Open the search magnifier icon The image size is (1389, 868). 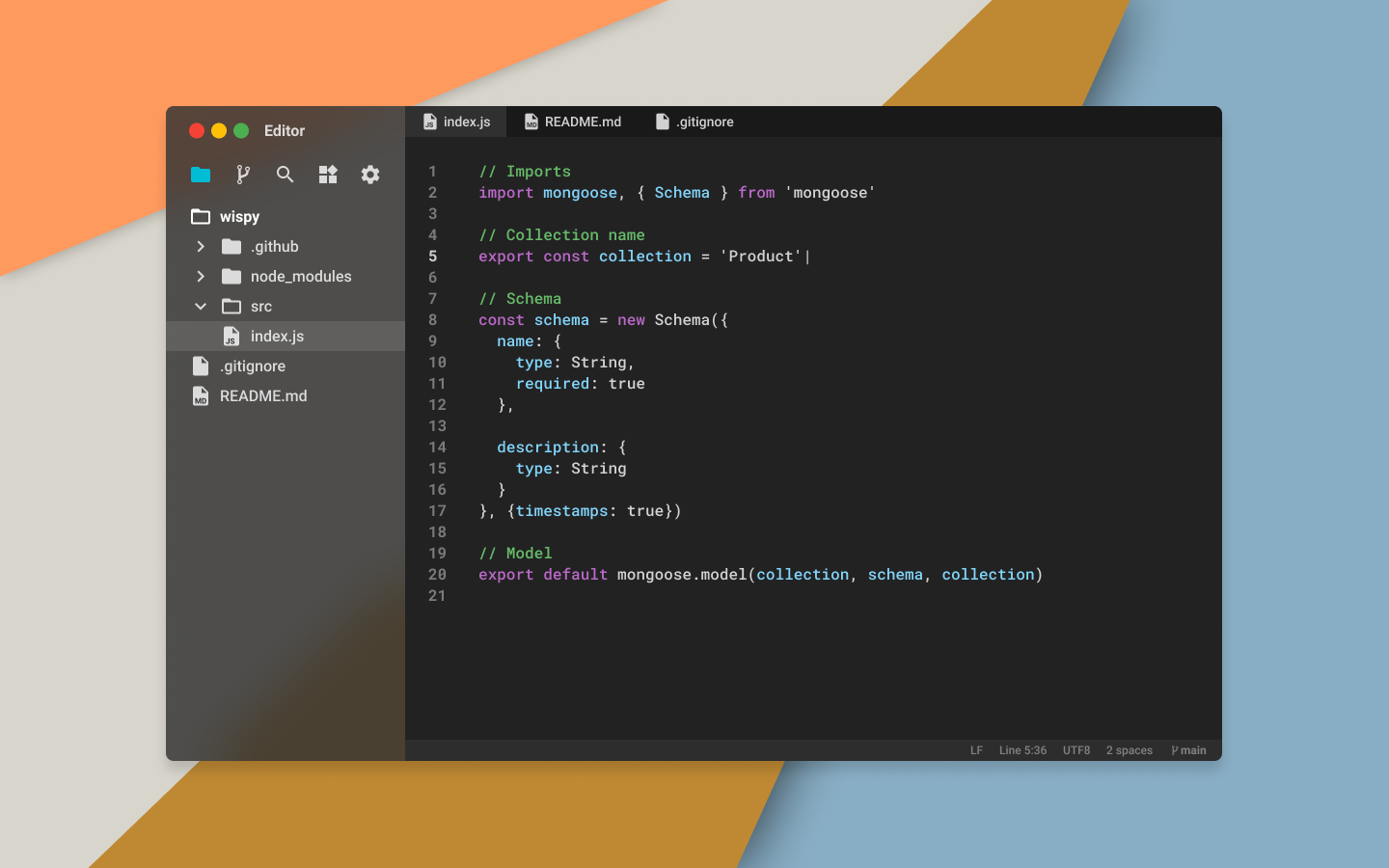[285, 175]
